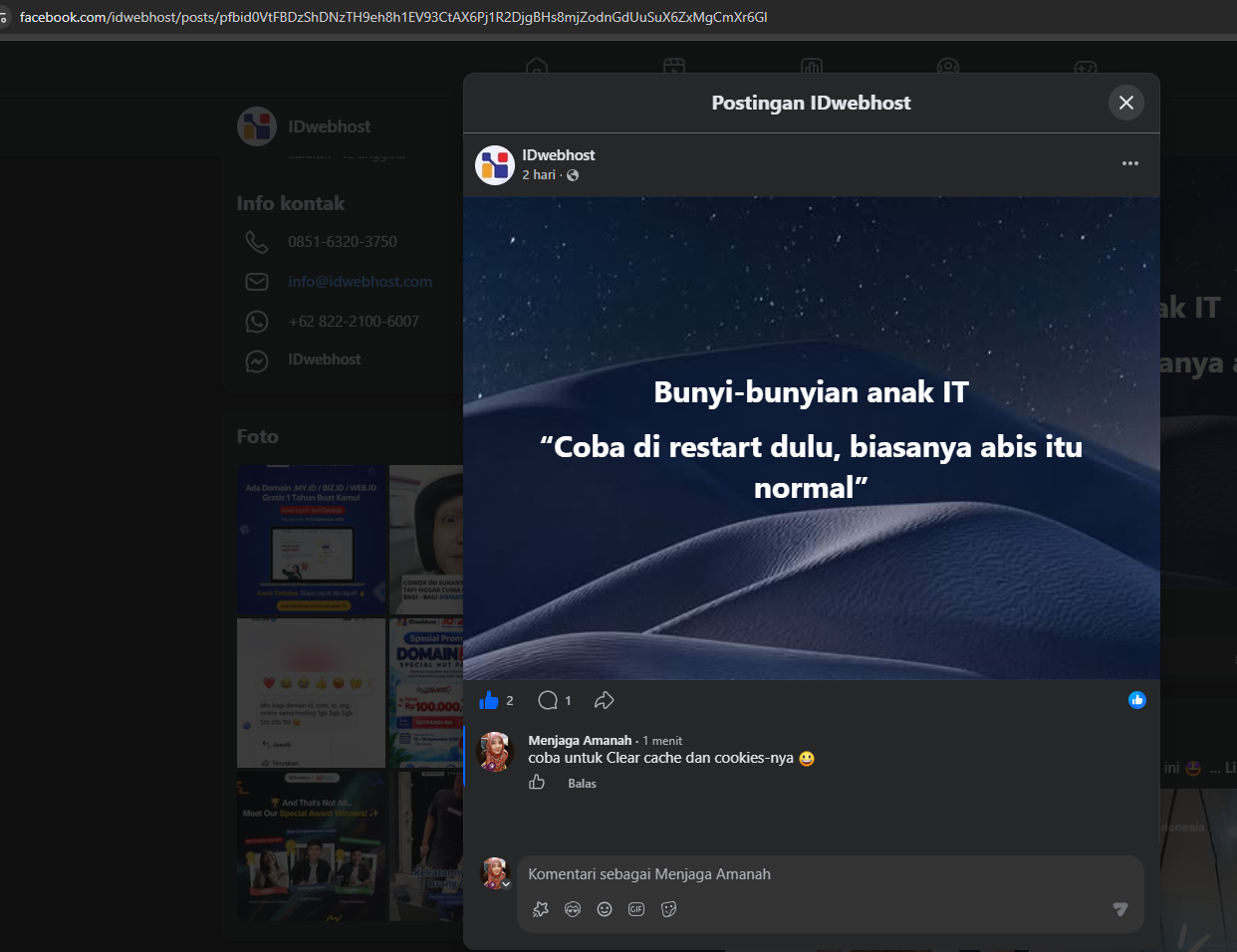Image resolution: width=1237 pixels, height=952 pixels.
Task: Open the Menjaga Amanah commenter name
Action: (x=580, y=741)
